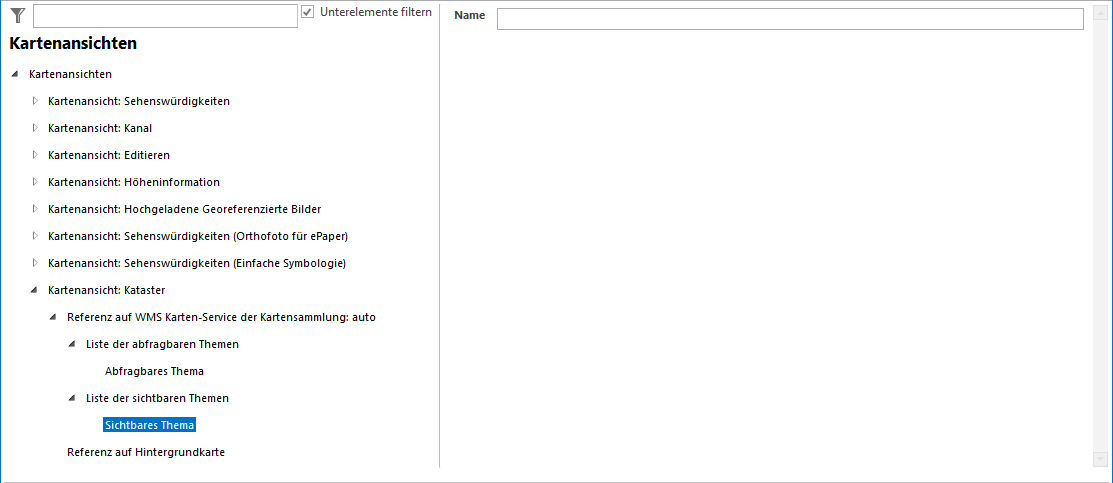Select Abfragbares Thema tree item
This screenshot has width=1113, height=483.
(x=154, y=371)
